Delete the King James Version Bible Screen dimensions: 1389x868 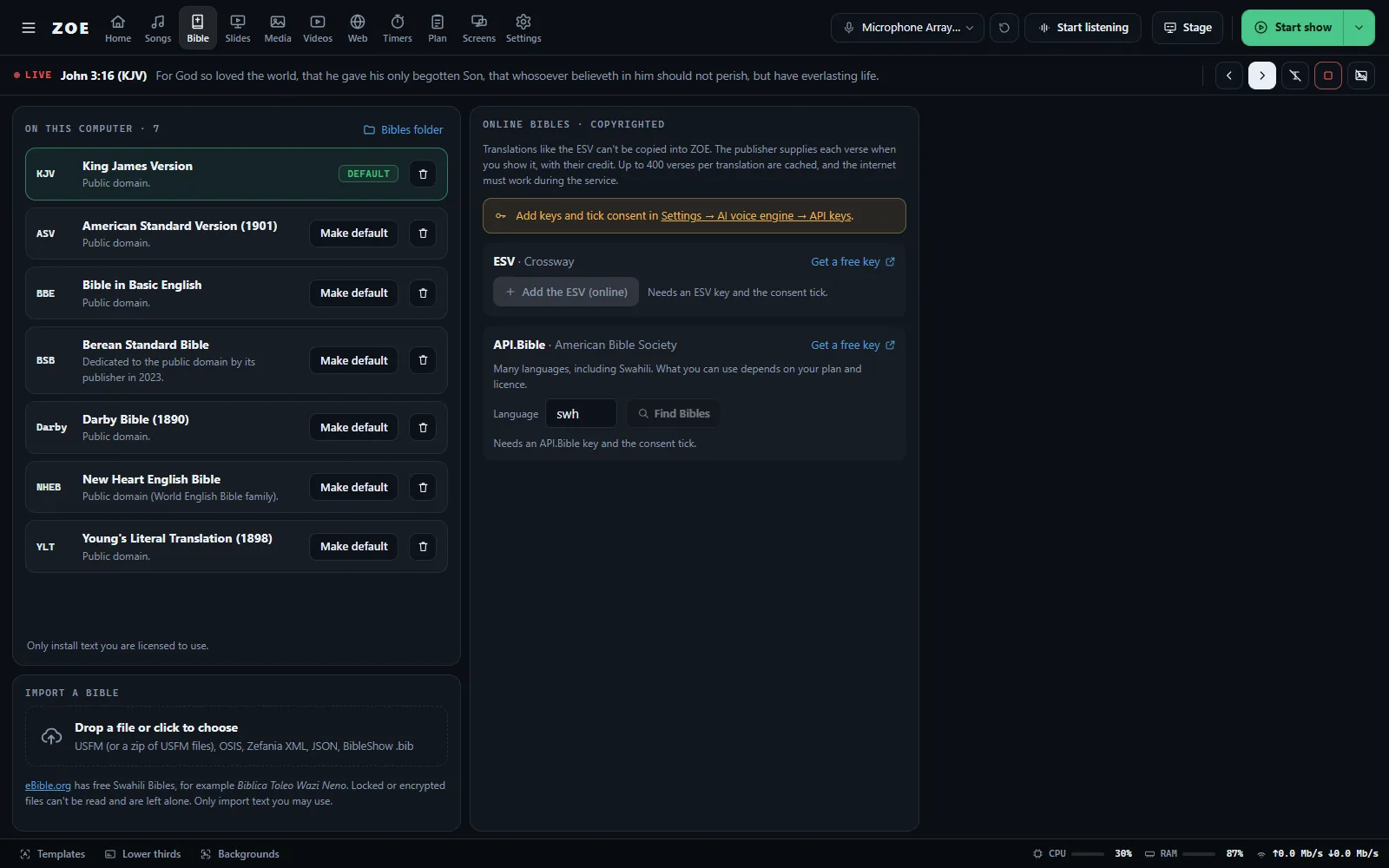point(423,174)
